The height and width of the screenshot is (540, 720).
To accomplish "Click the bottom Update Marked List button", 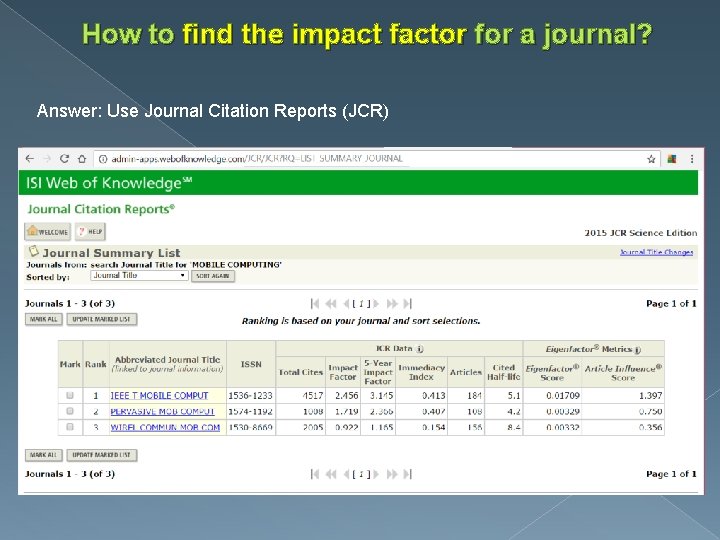I will pos(101,455).
